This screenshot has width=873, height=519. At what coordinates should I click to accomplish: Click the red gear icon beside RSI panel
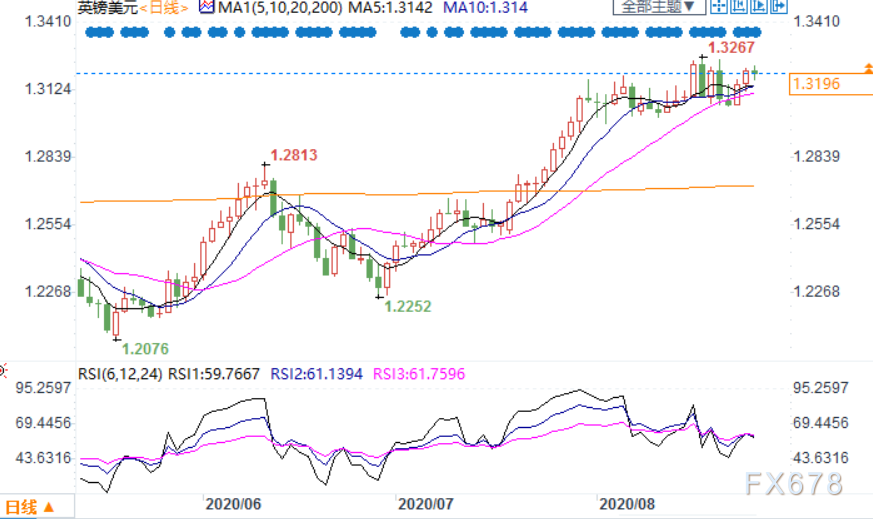click(3, 370)
